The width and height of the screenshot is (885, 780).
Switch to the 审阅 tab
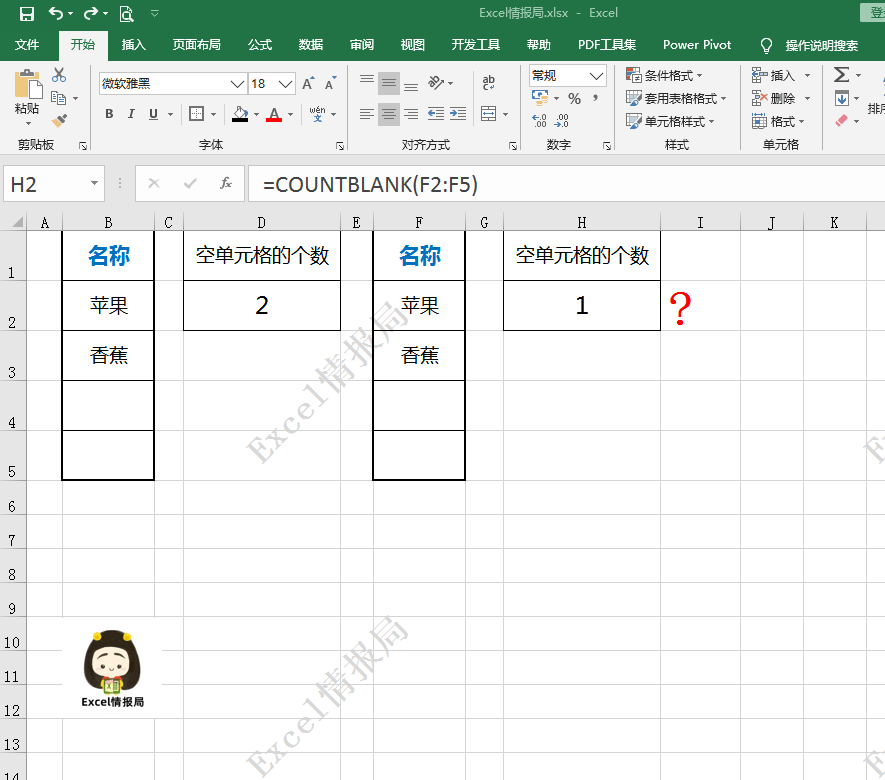tap(362, 45)
